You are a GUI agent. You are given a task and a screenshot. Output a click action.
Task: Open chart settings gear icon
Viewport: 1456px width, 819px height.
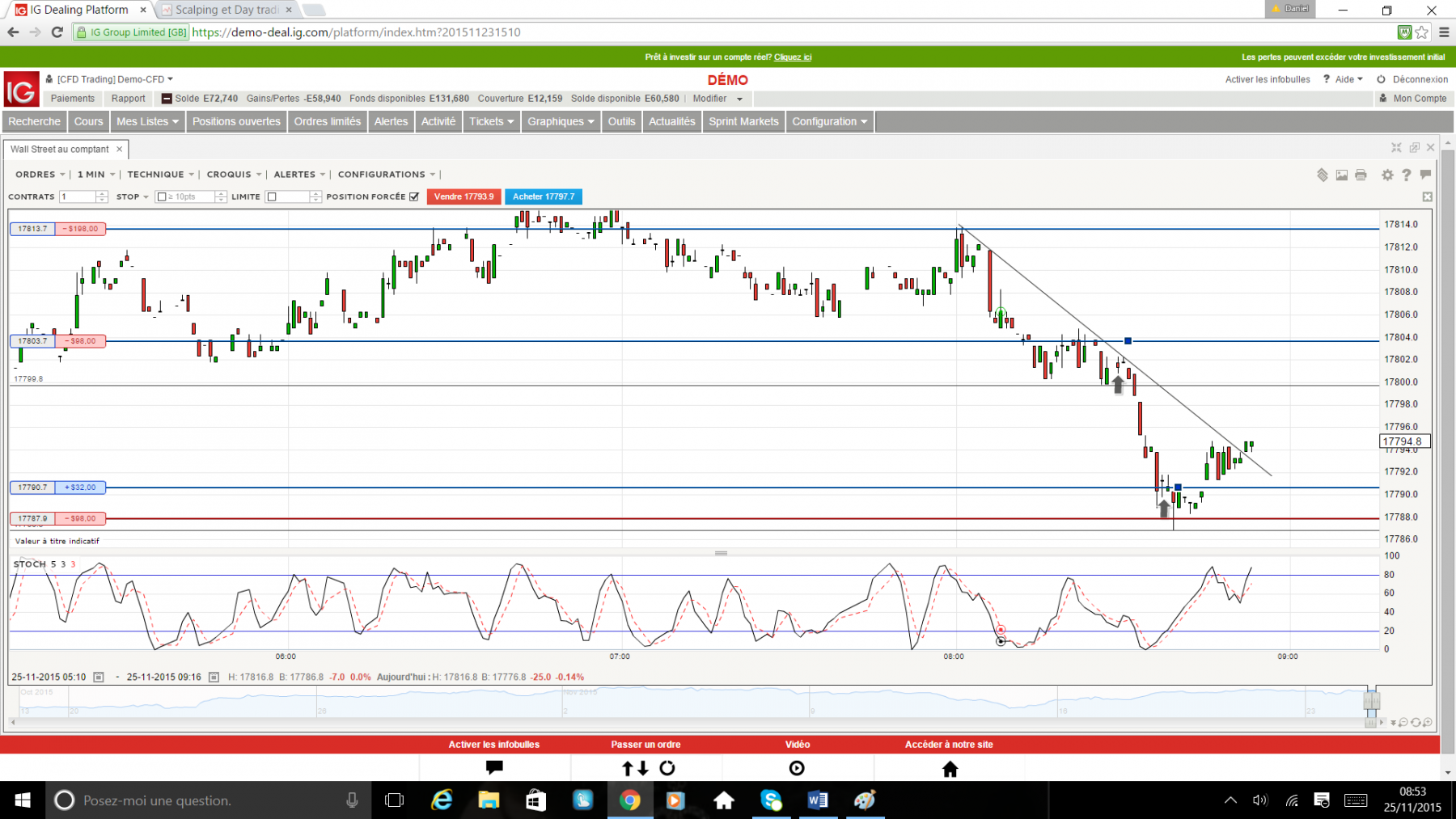1387,175
